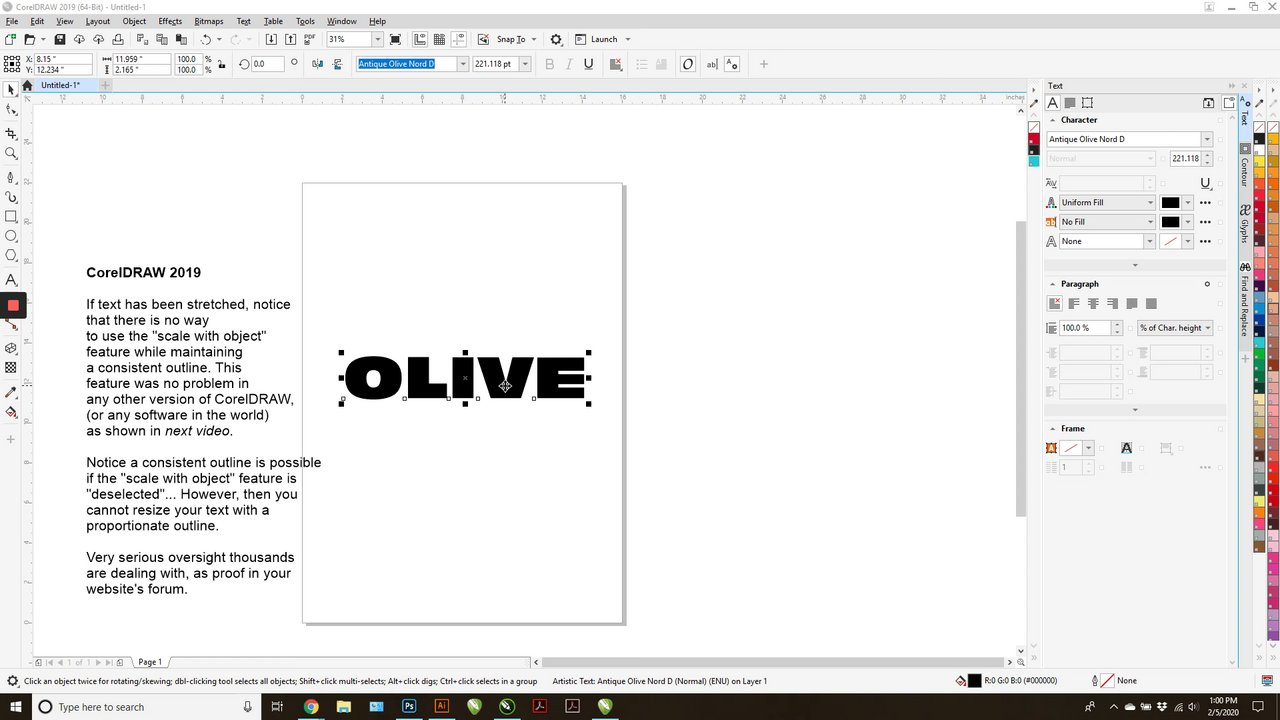Image resolution: width=1280 pixels, height=720 pixels.
Task: Click the Export icon
Action: click(290, 39)
